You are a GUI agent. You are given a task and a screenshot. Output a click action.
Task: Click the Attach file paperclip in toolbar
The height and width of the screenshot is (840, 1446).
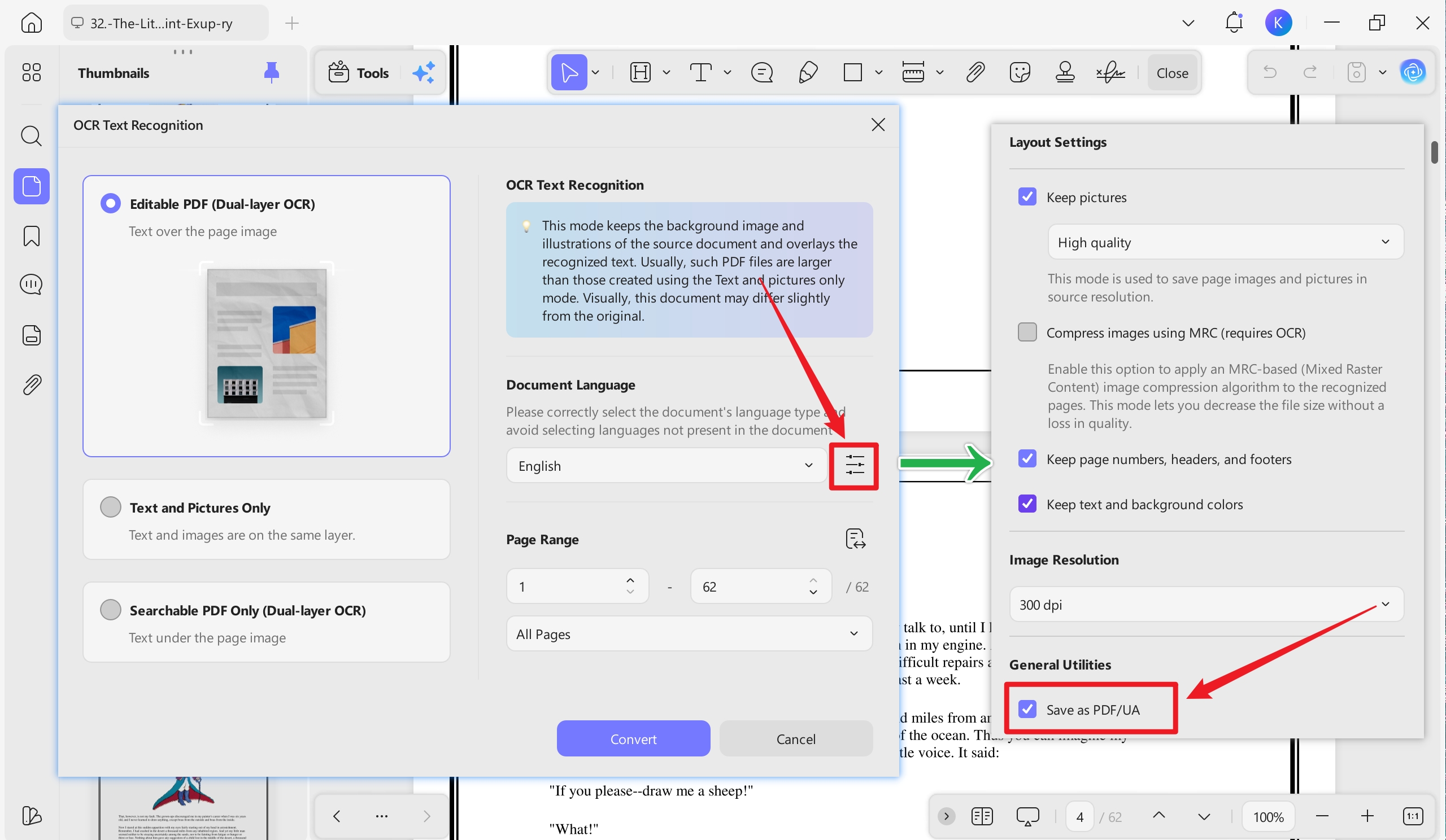(x=975, y=73)
